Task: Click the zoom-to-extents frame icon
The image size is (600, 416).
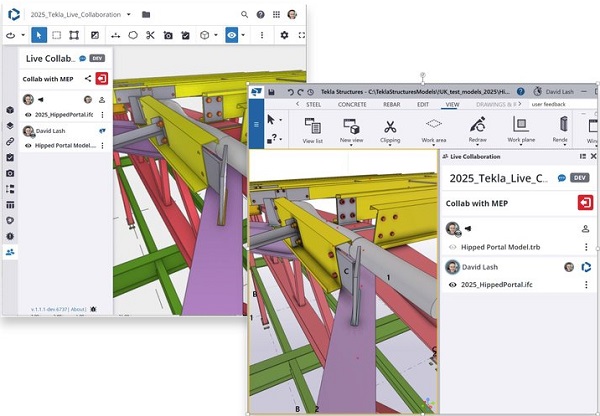Action: click(74, 35)
